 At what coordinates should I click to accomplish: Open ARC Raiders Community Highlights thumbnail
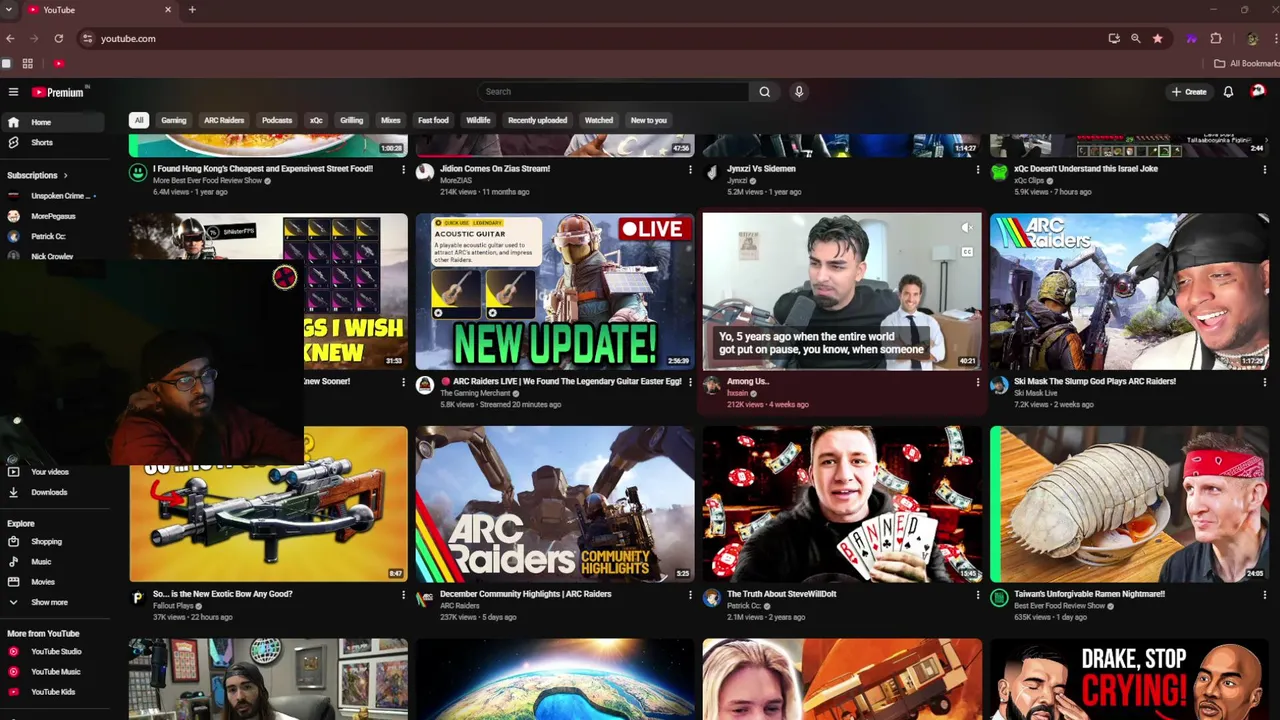[555, 504]
